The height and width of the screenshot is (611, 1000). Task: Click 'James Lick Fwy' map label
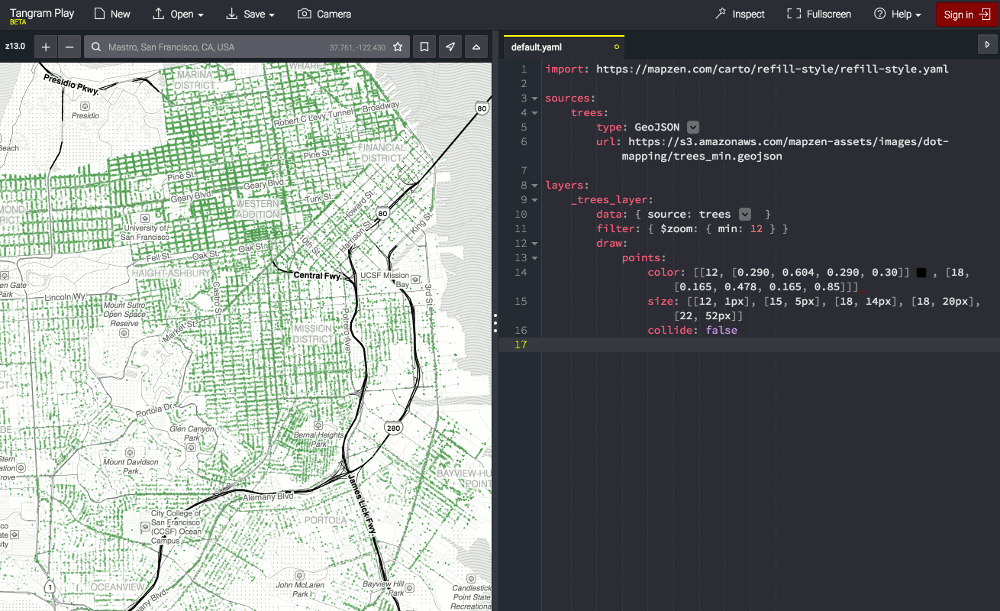tap(362, 504)
